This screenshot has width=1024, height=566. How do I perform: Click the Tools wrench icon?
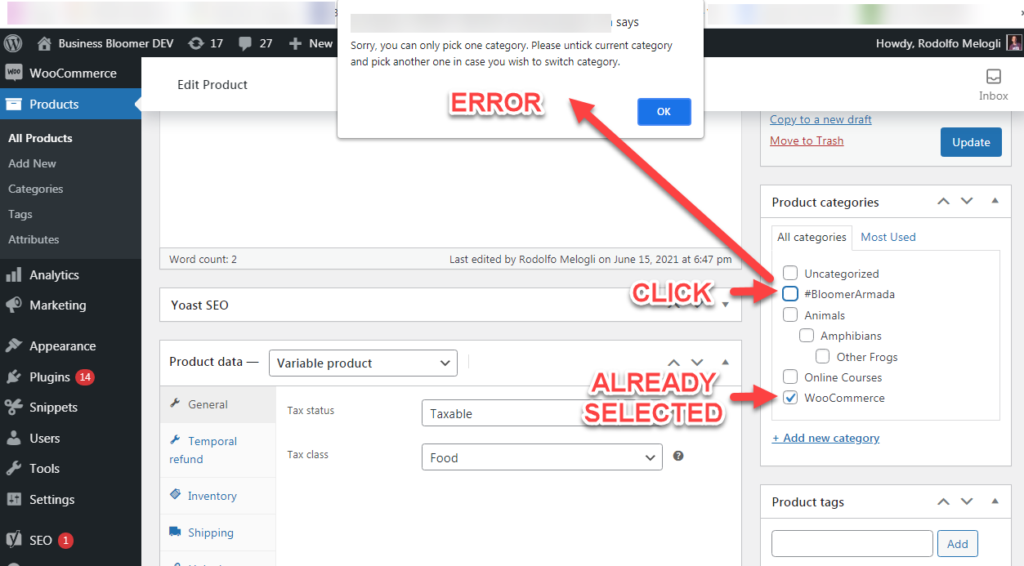tap(14, 468)
